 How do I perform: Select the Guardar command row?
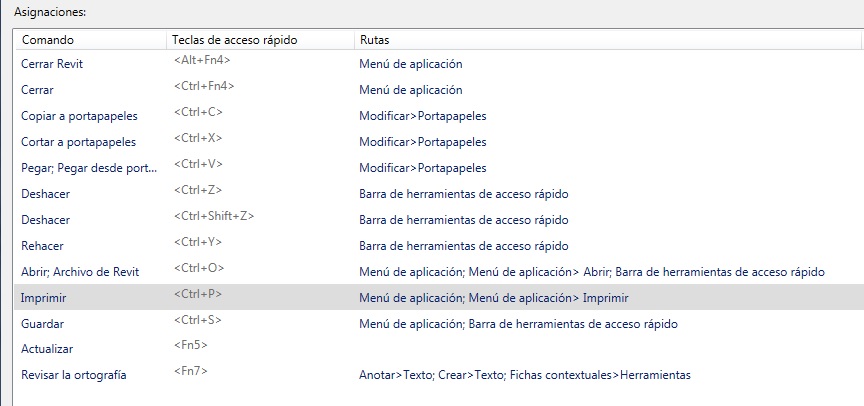[x=43, y=324]
